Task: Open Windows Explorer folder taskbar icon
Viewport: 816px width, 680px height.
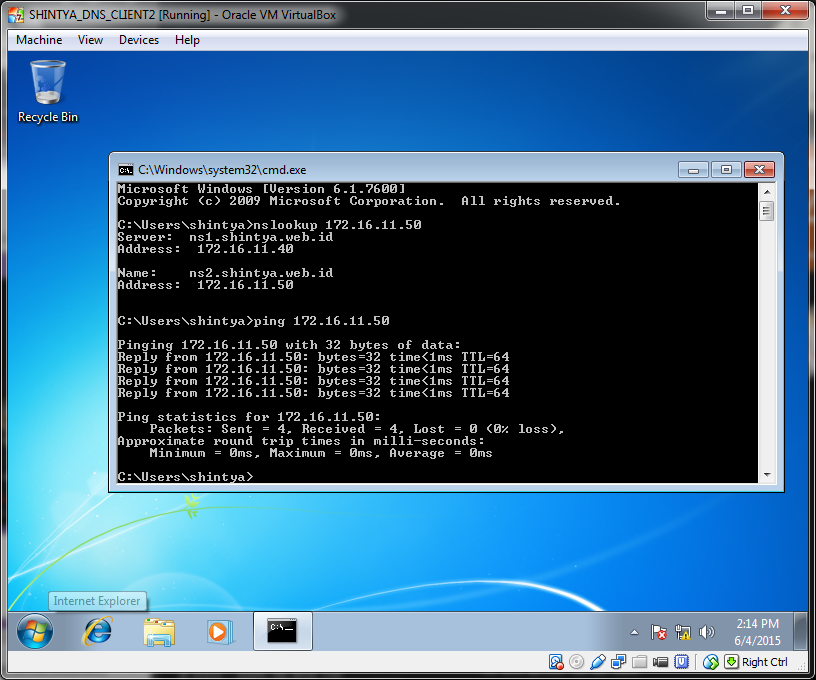Action: click(x=159, y=632)
